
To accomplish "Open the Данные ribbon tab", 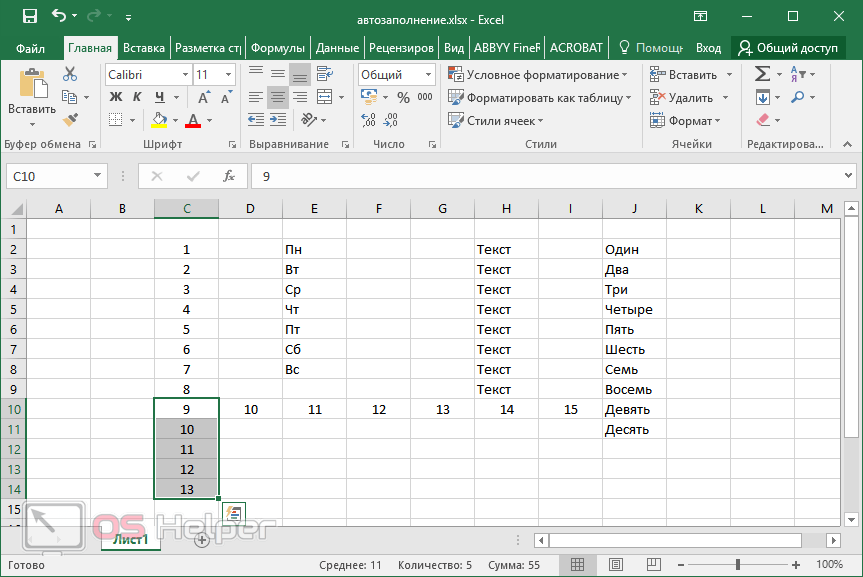I will point(336,48).
